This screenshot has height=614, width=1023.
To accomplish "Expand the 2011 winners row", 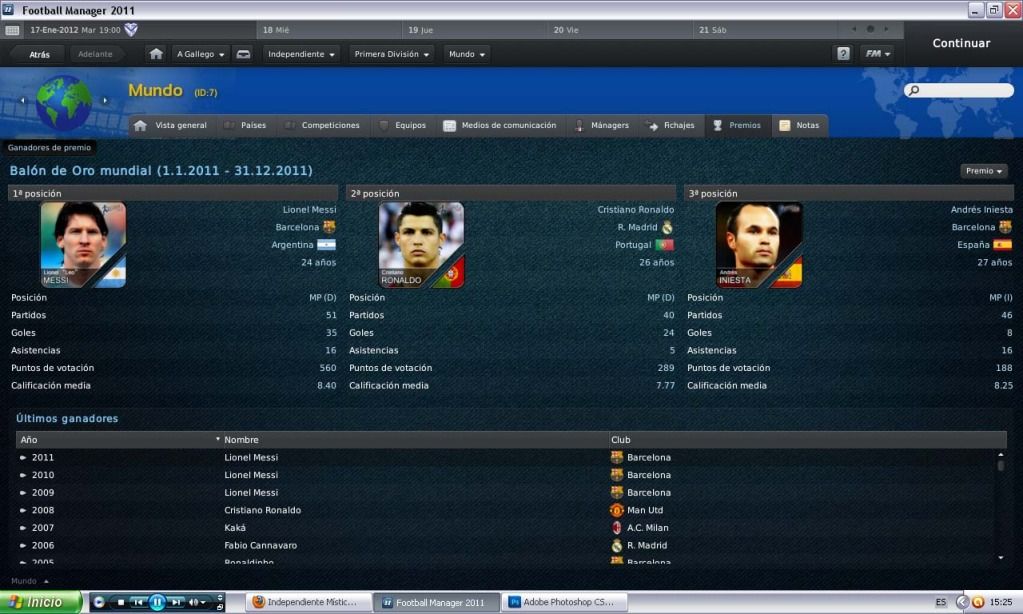I will pos(23,457).
